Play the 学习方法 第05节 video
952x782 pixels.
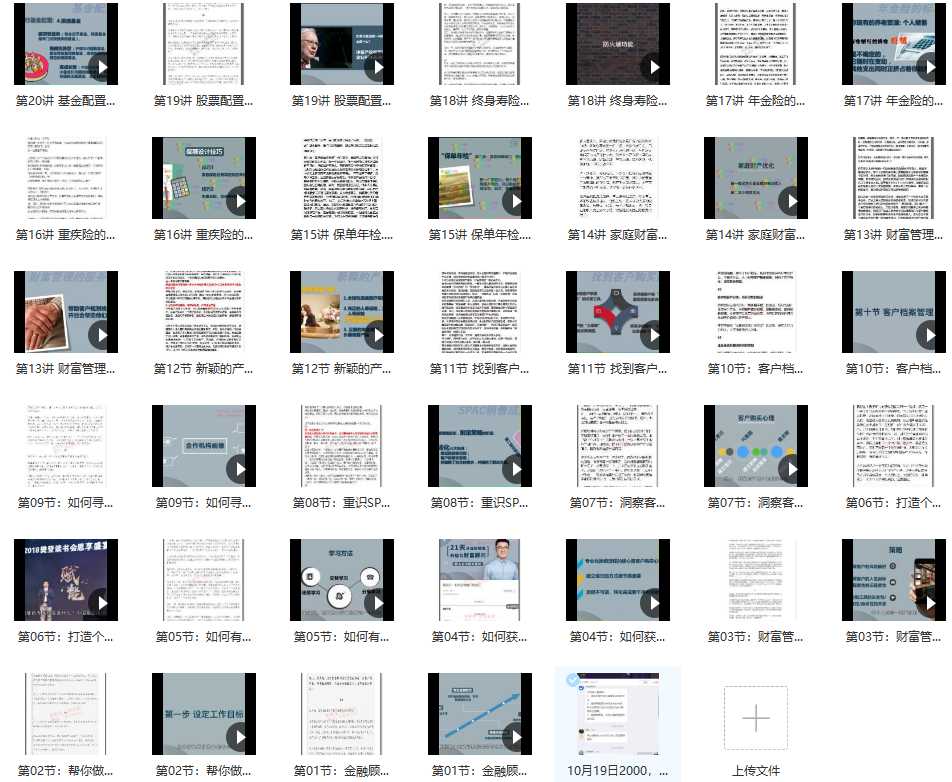point(377,604)
